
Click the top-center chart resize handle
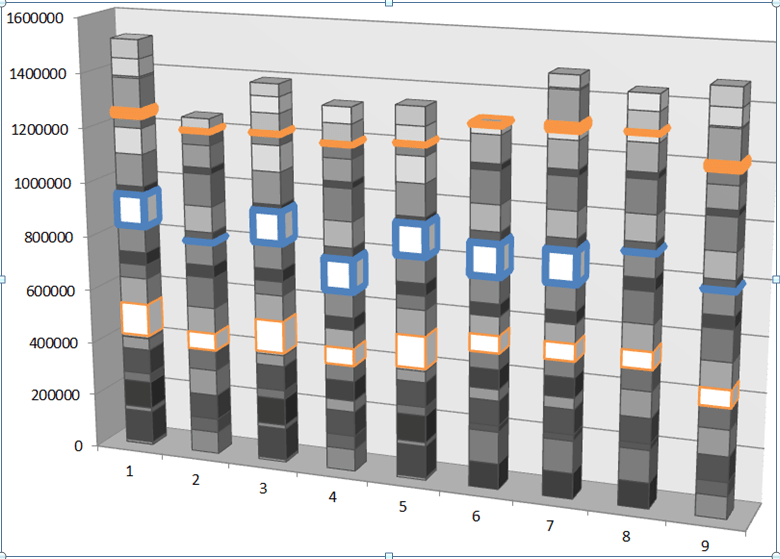(x=390, y=3)
